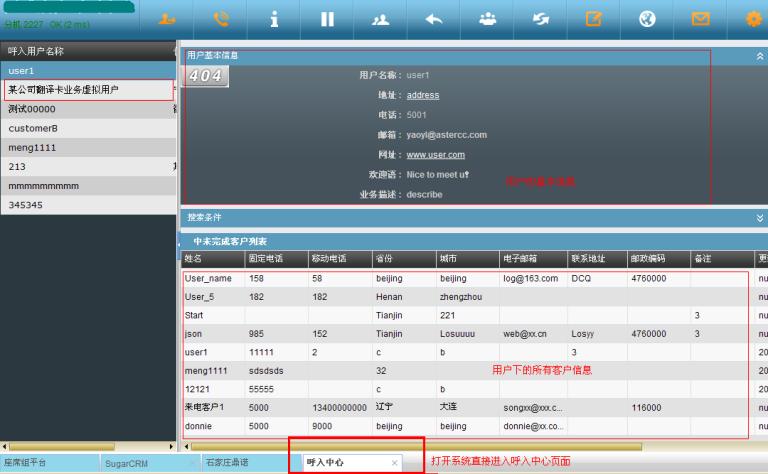This screenshot has width=768, height=474.
Task: Collapse the 用户基本信息 panel
Action: click(x=760, y=57)
